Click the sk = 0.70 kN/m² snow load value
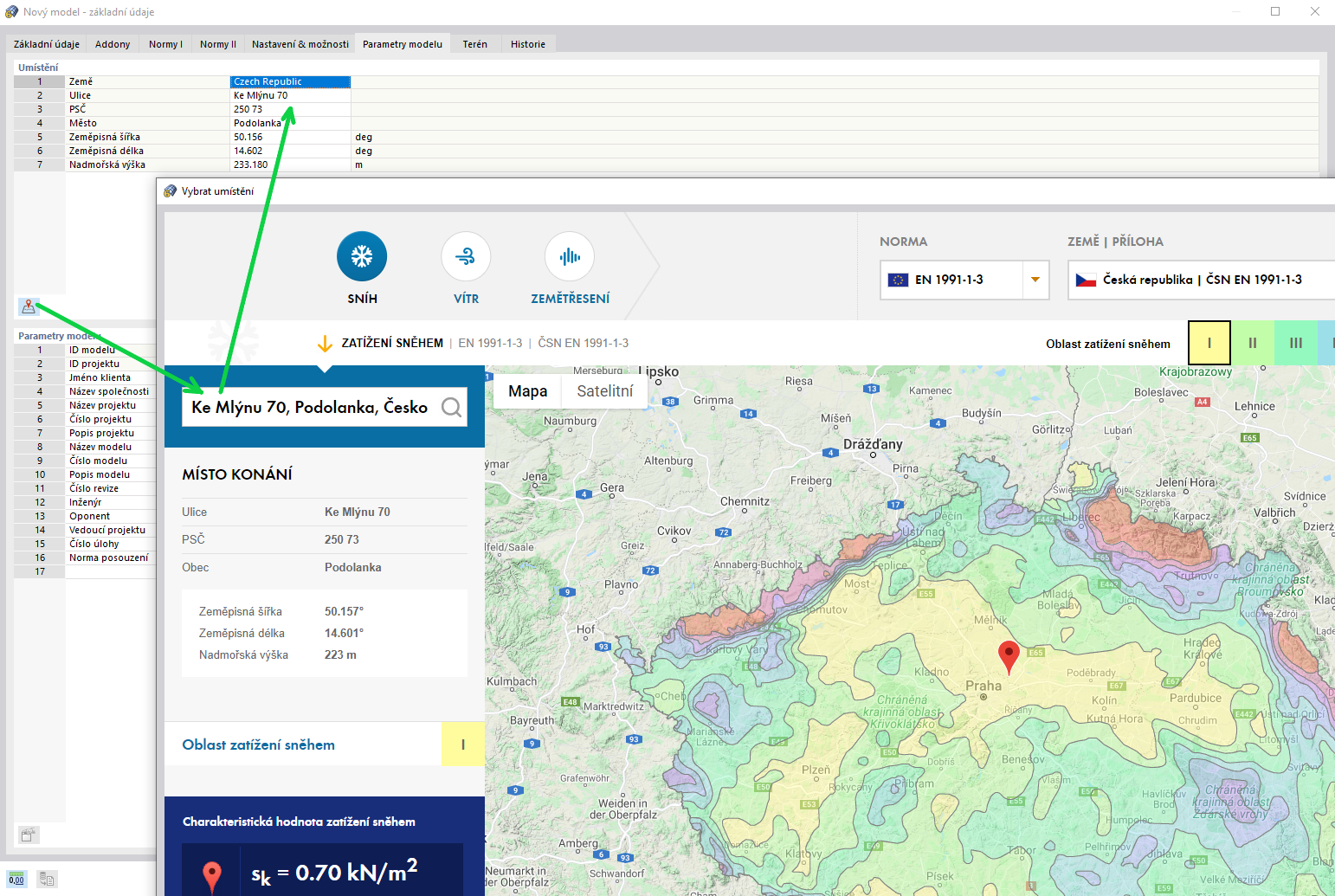This screenshot has width=1335, height=896. pos(334,872)
